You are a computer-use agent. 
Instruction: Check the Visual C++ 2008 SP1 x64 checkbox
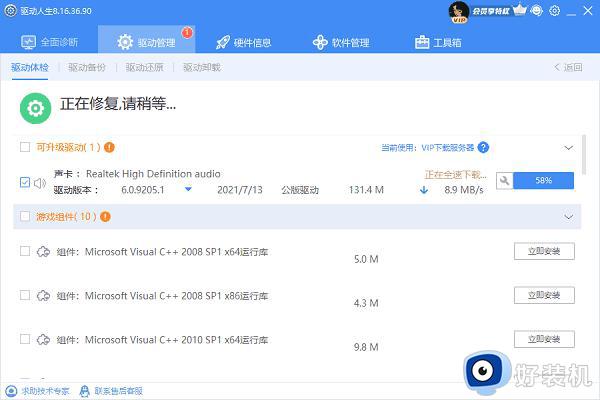tap(25, 251)
